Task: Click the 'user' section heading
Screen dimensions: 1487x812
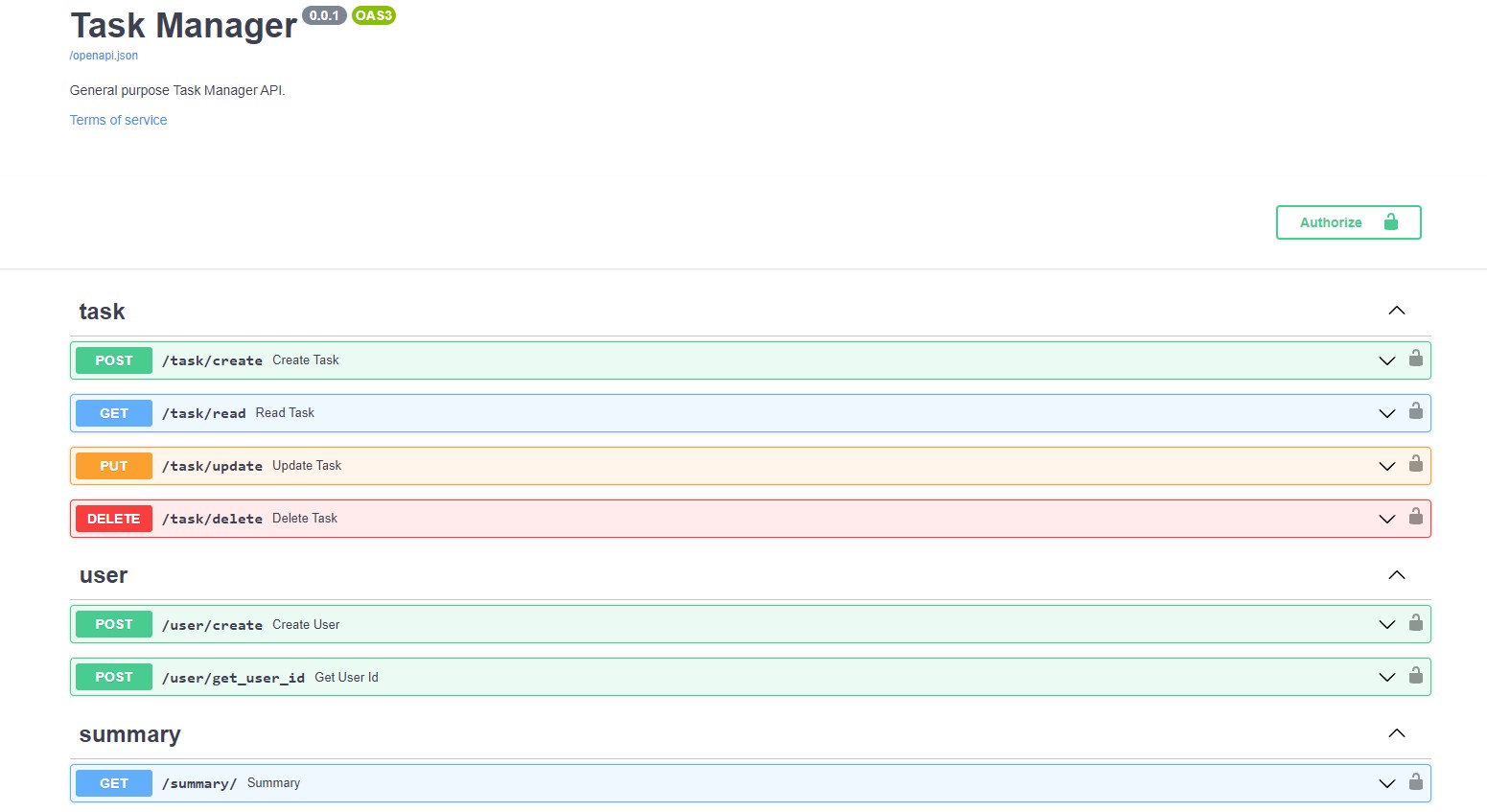Action: pyautogui.click(x=104, y=575)
